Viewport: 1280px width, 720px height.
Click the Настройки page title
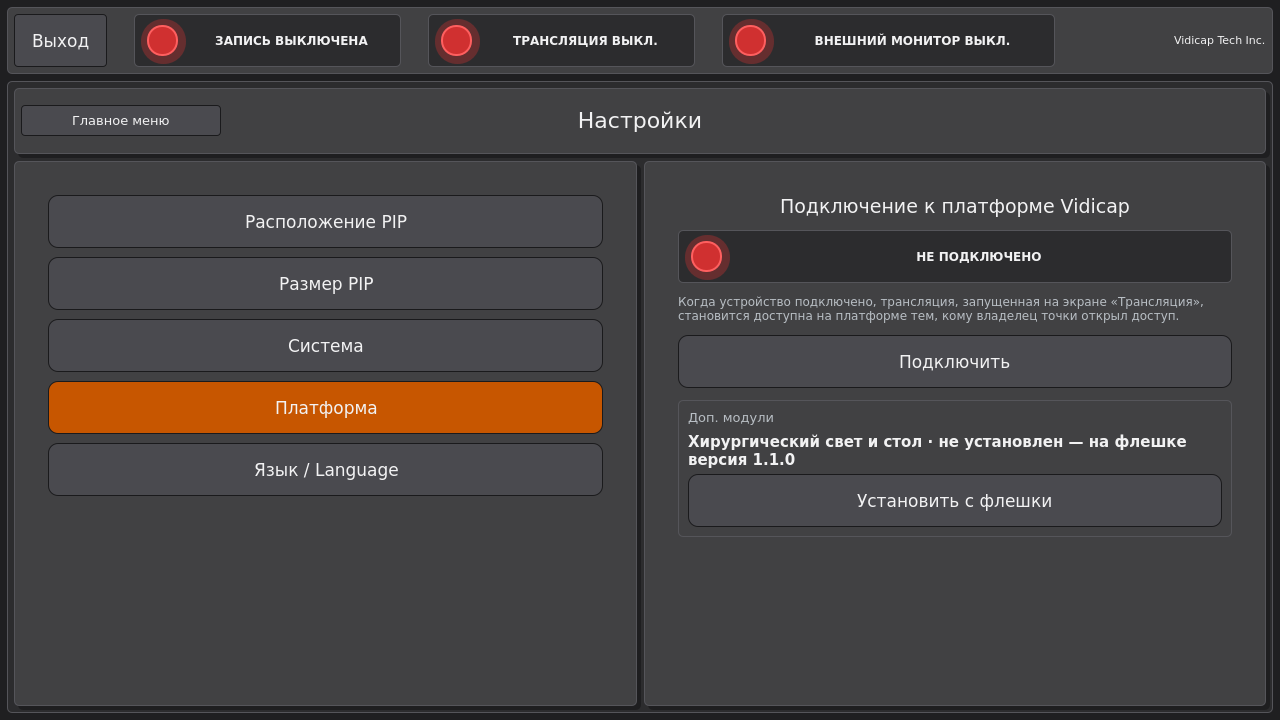(x=640, y=121)
